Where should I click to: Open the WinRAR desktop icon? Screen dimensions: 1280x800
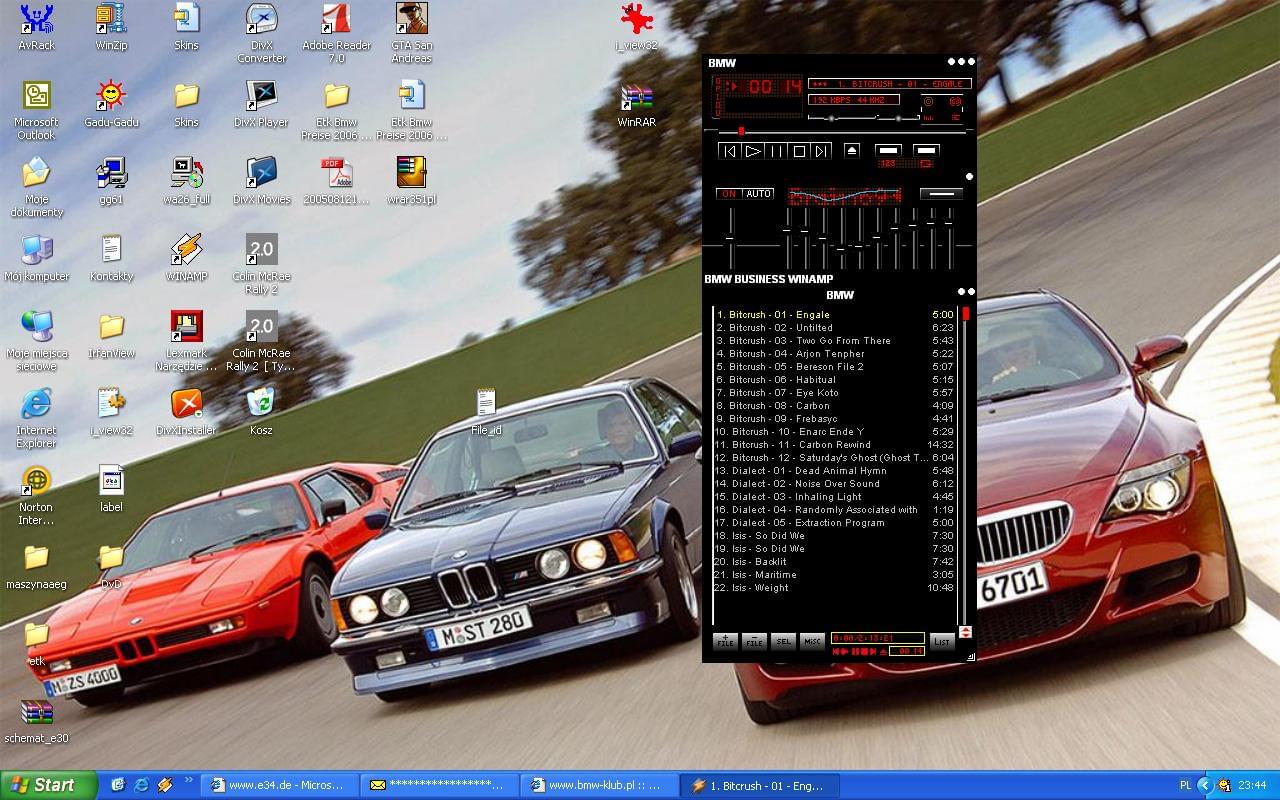(x=637, y=104)
